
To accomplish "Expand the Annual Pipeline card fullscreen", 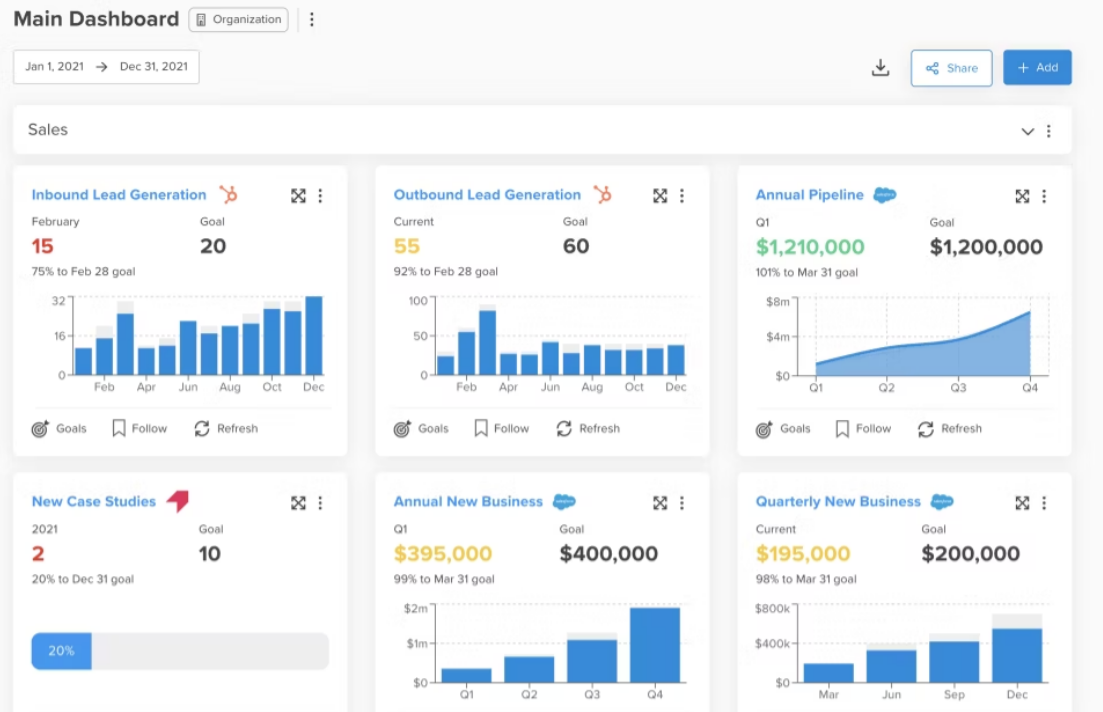I will tap(1022, 196).
